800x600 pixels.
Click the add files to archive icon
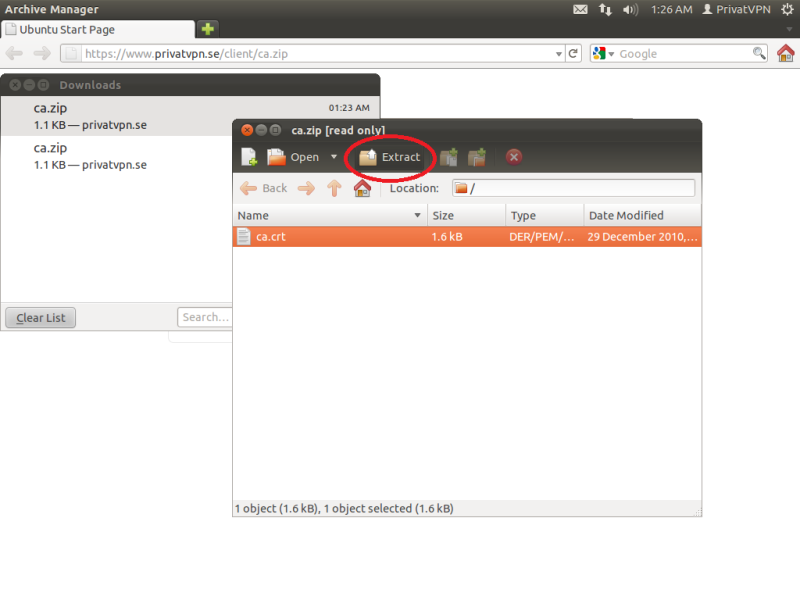tap(449, 157)
